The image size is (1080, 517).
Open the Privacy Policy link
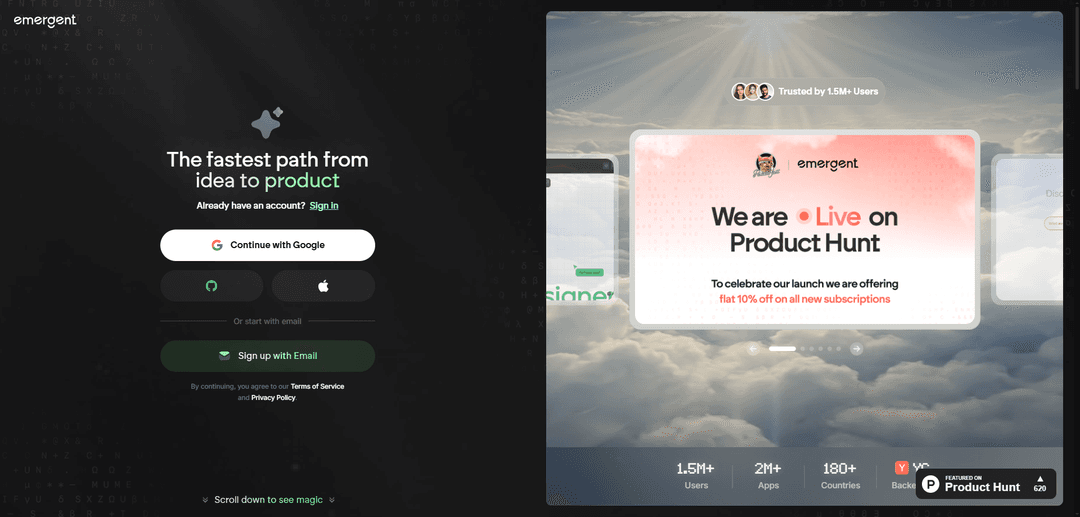coord(273,398)
